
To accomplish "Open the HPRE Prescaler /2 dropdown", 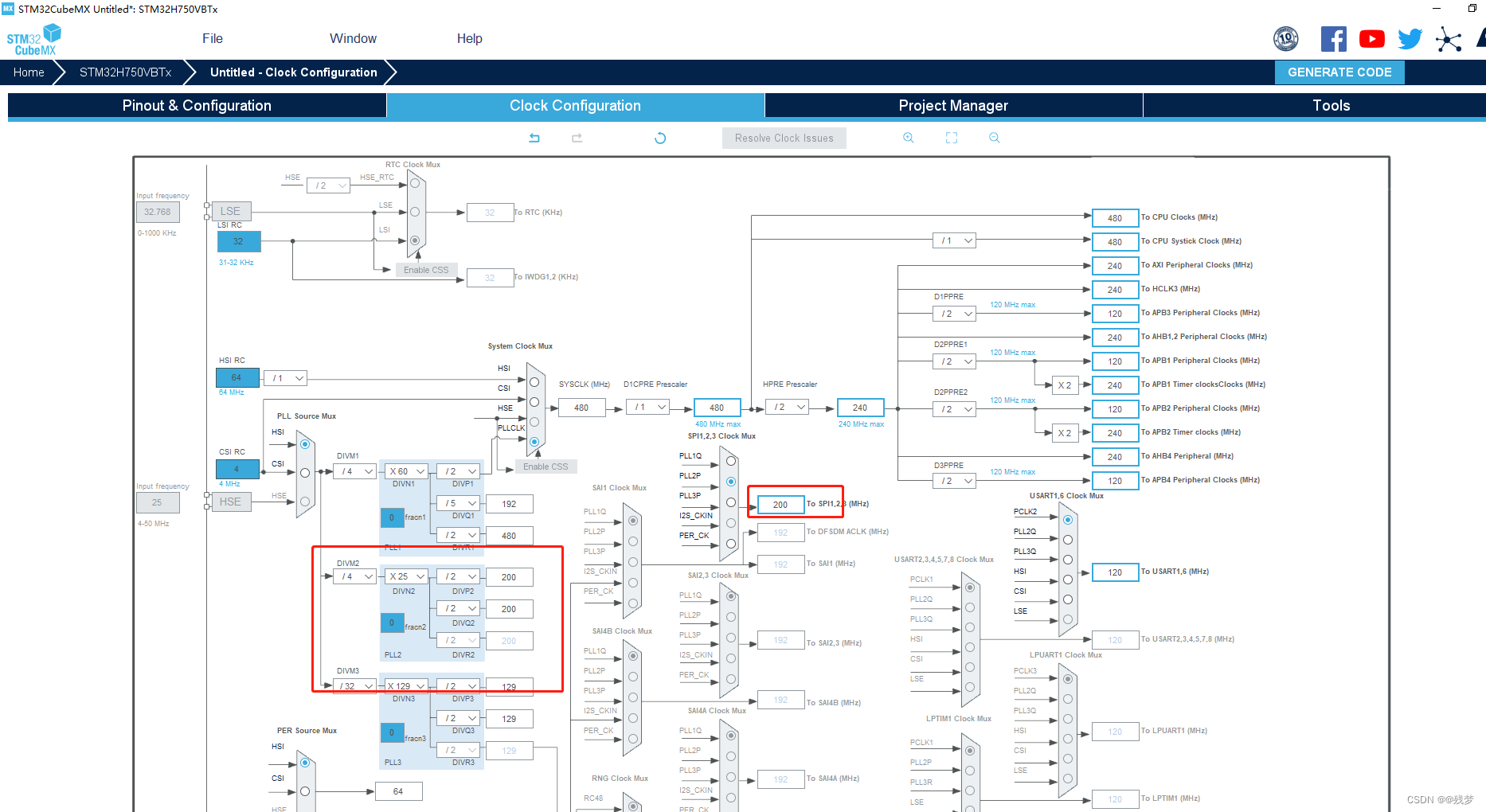I will 788,407.
